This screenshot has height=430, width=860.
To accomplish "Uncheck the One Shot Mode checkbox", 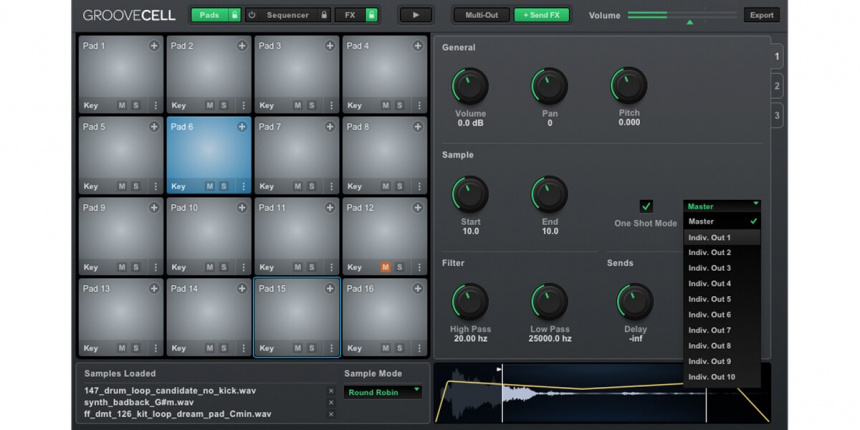I will pos(646,206).
